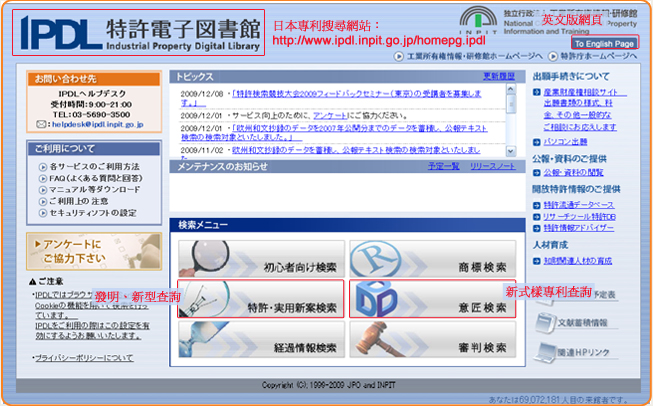Open 審判検索 trial search button
The image size is (653, 406).
432,339
